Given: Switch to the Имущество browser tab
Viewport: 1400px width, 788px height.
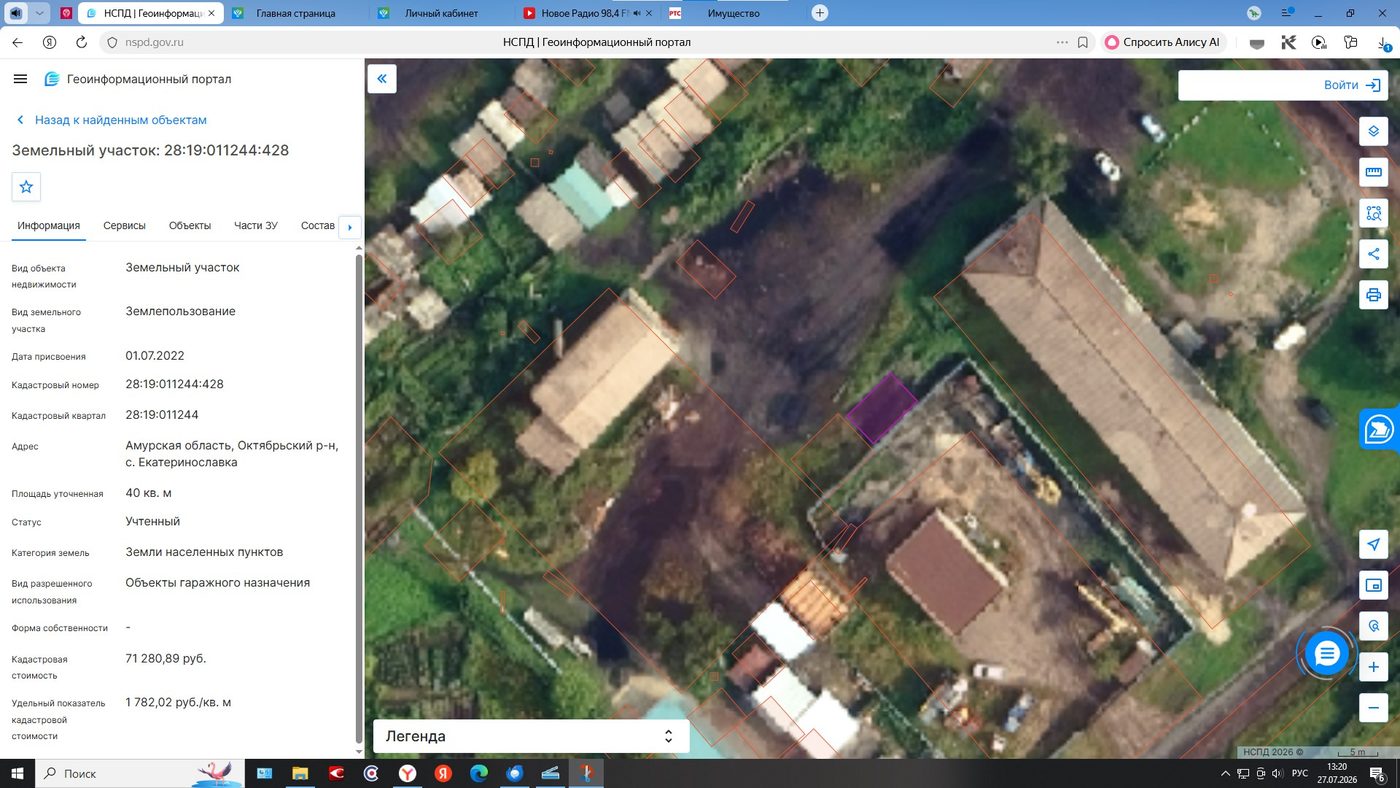Looking at the screenshot, I should 733,13.
